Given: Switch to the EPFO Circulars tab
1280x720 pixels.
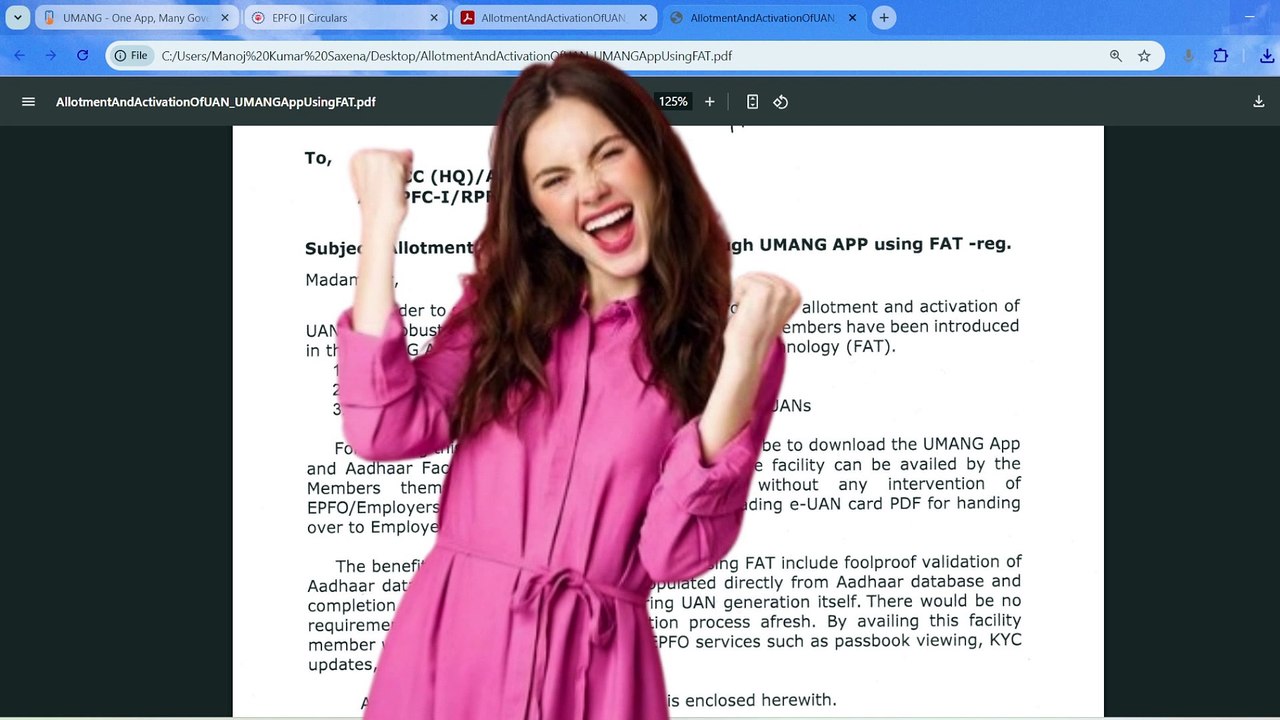Looking at the screenshot, I should (x=340, y=18).
